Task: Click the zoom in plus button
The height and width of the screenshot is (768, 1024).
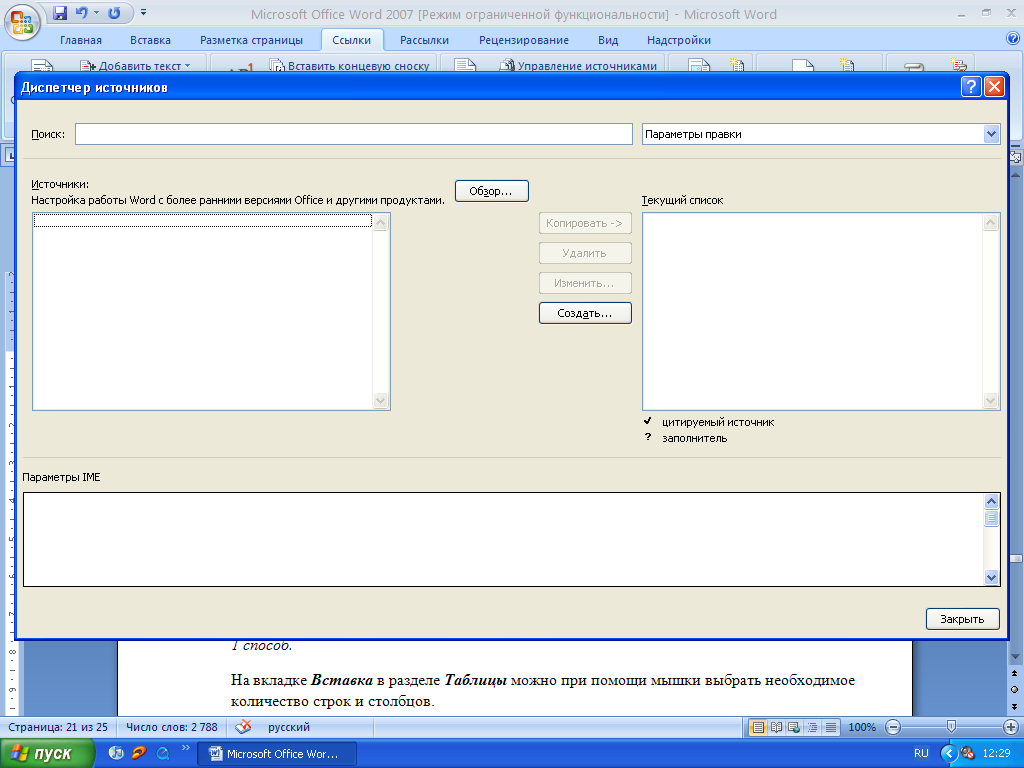Action: click(x=1010, y=727)
